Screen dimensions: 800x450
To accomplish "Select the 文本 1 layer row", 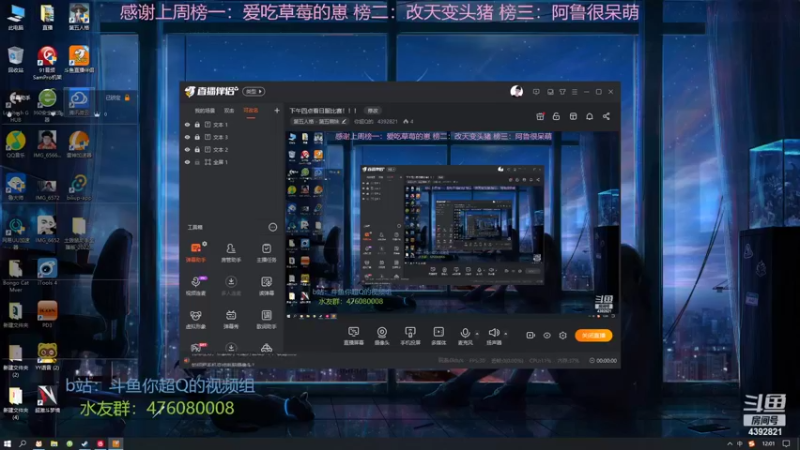I will click(232, 124).
